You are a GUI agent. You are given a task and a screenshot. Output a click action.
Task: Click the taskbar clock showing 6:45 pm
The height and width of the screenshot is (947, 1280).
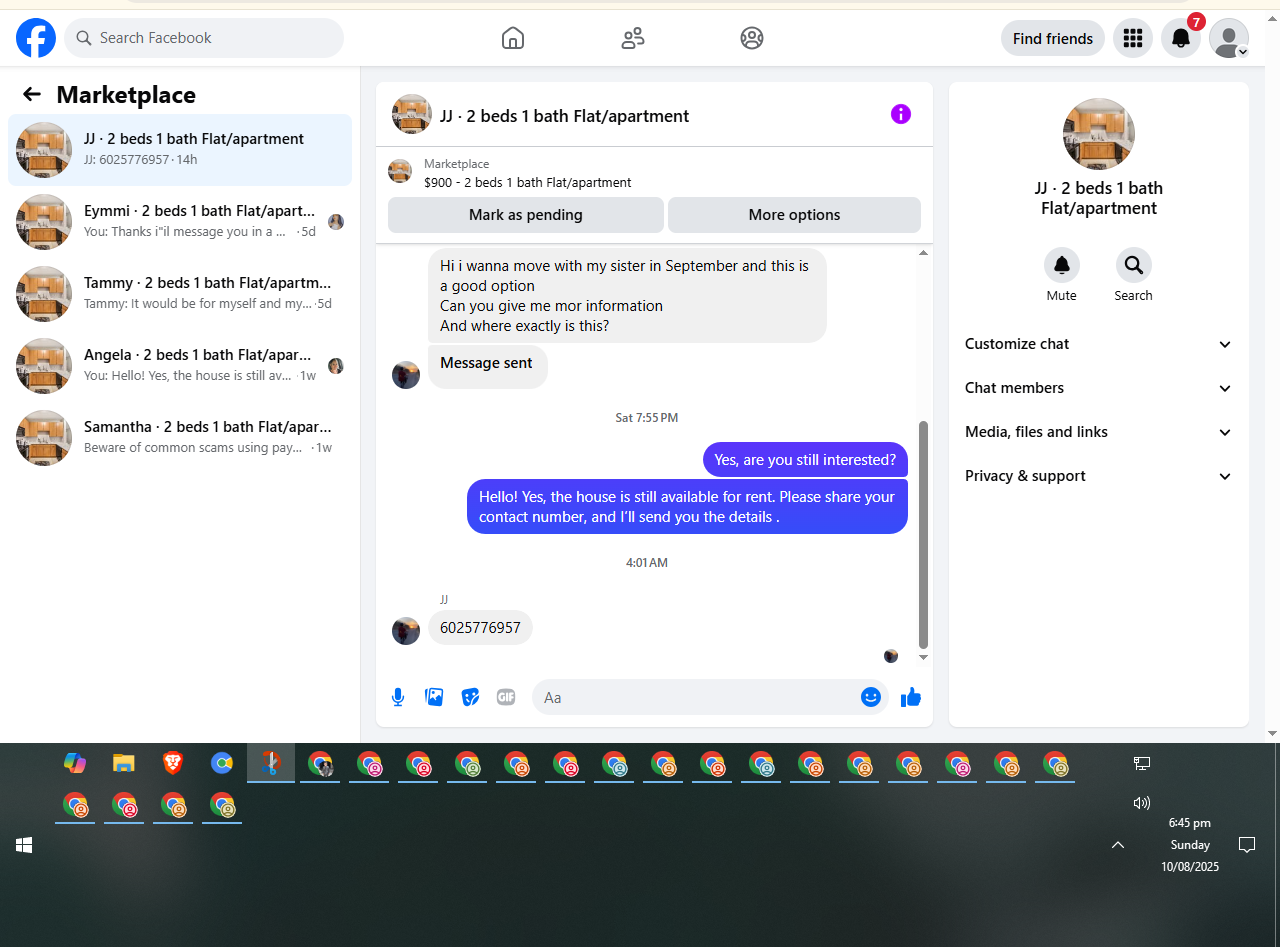tap(1190, 845)
